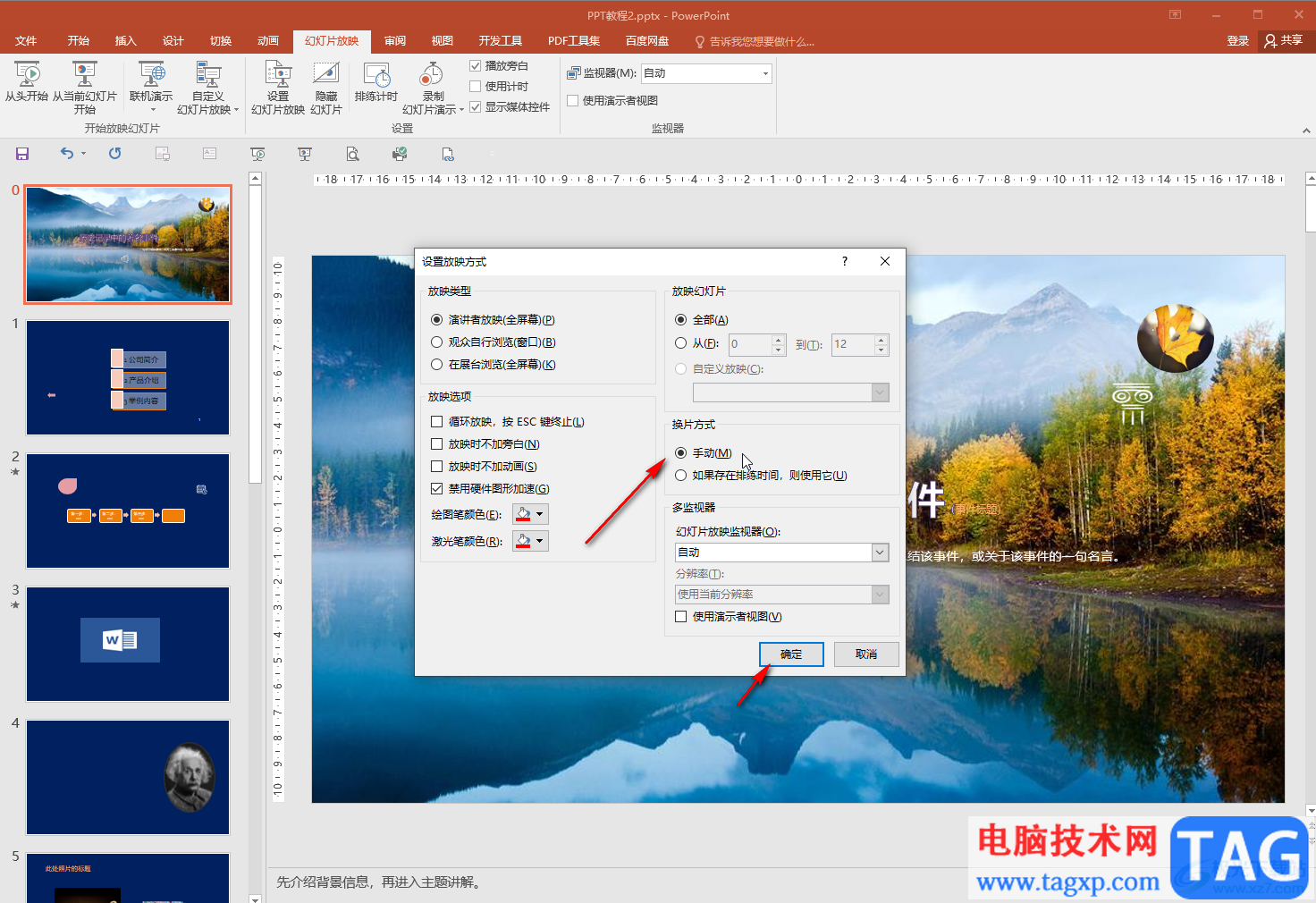Select 手动 advance radio button
This screenshot has width=1316, height=903.
click(681, 453)
